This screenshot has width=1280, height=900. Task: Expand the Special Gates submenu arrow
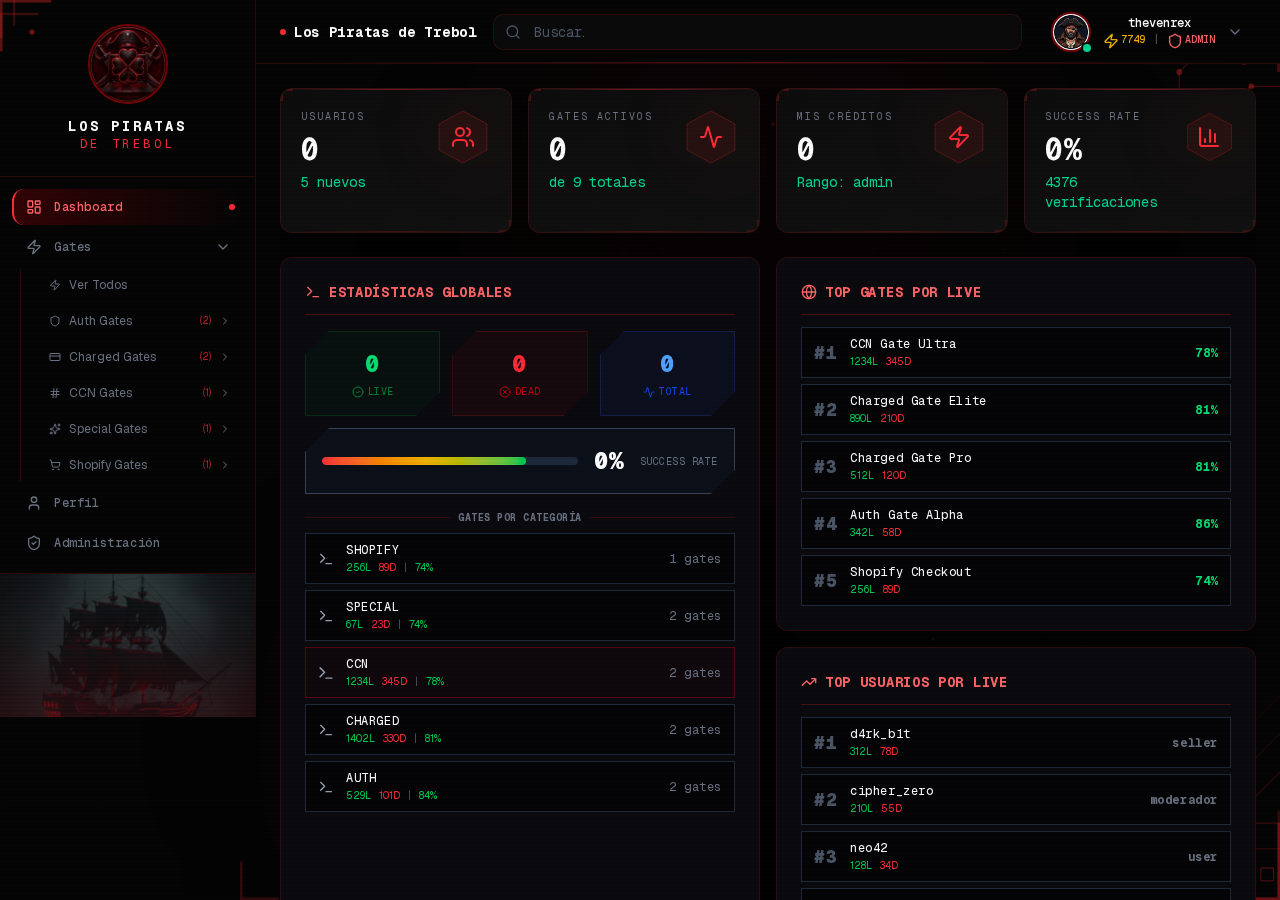point(225,429)
